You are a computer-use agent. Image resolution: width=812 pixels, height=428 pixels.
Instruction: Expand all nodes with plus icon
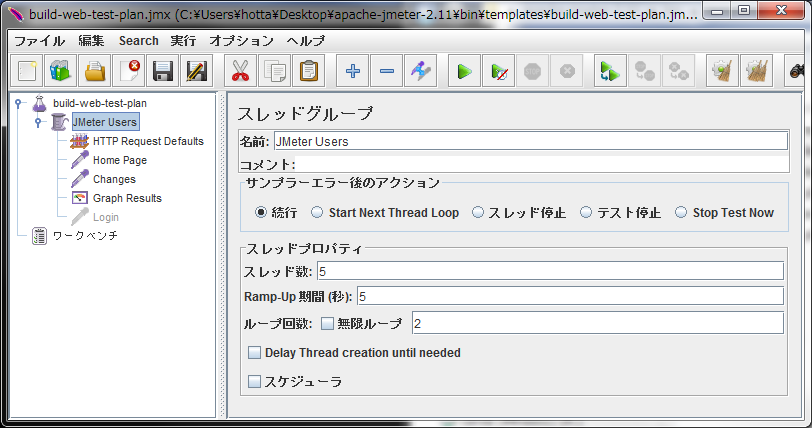pos(353,71)
